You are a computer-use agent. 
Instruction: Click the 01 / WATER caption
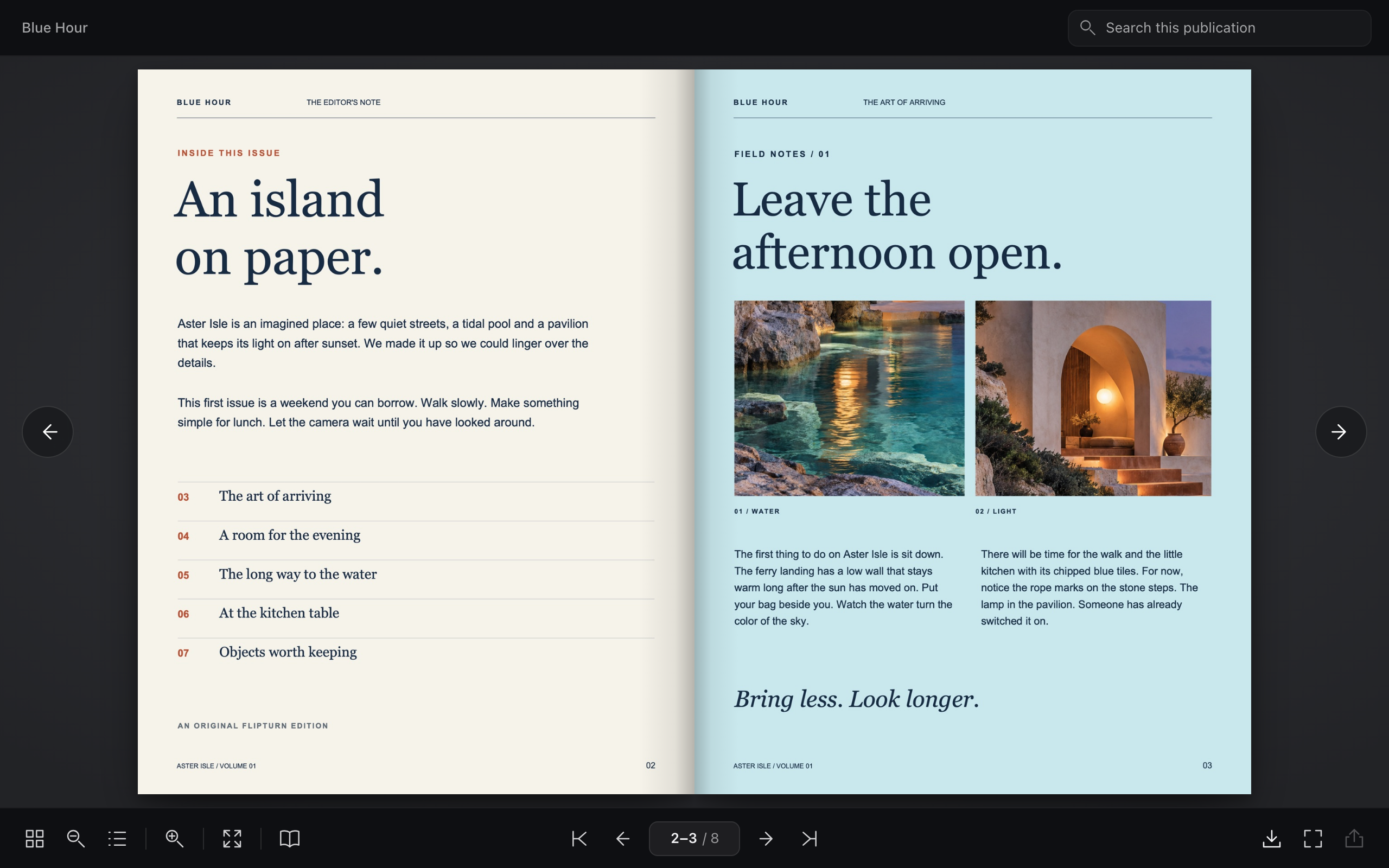[756, 511]
